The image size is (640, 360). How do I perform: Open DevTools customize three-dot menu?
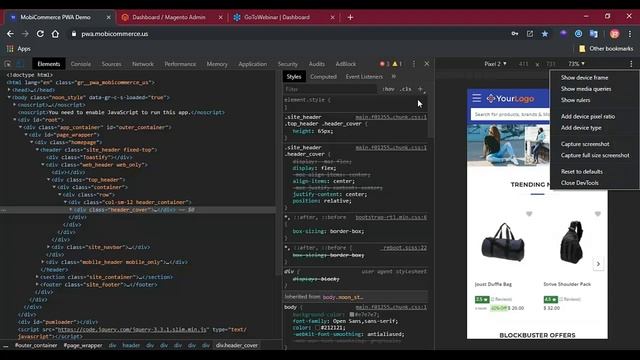pos(414,64)
